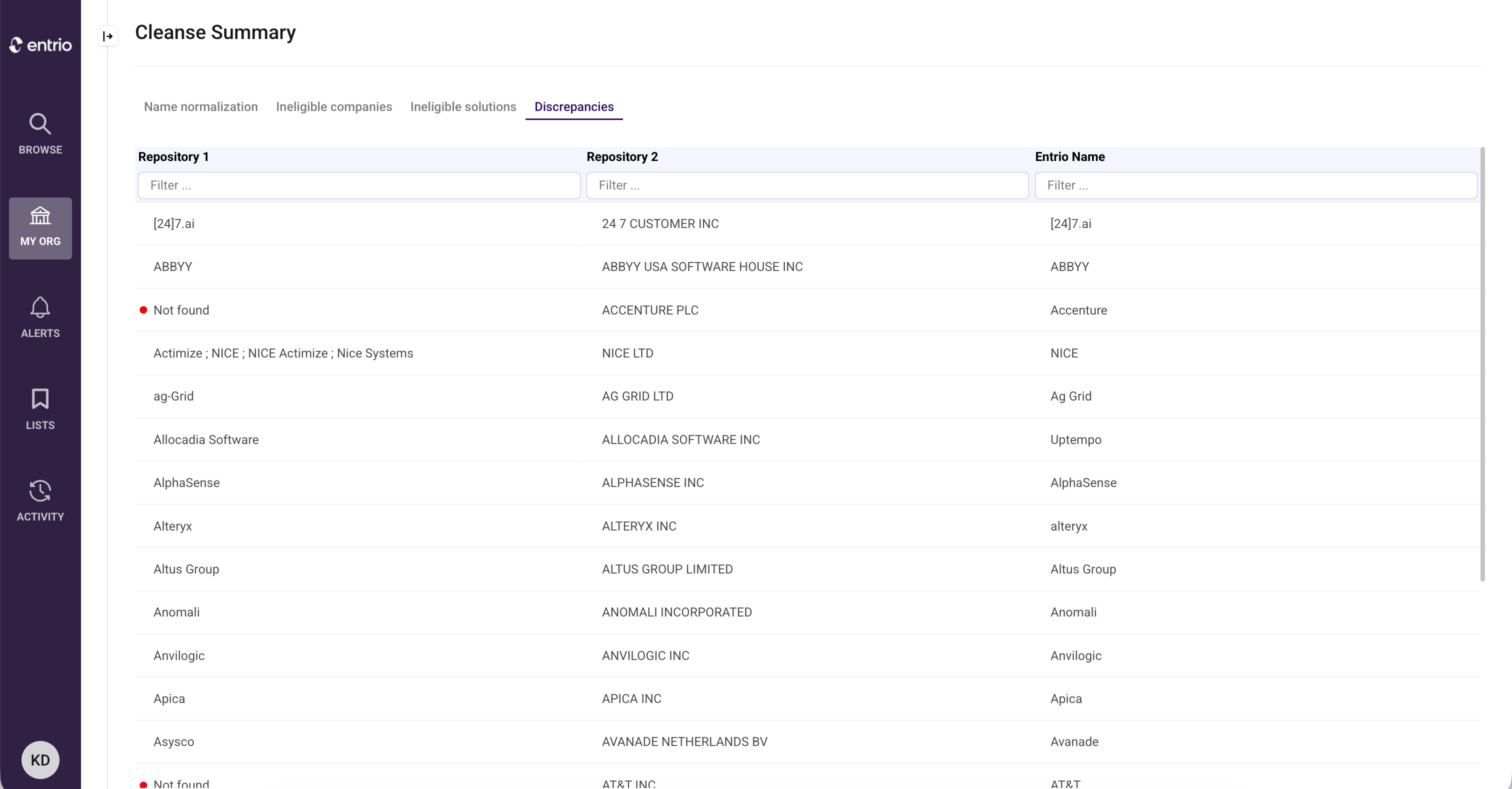
Task: Click the 'Accenture' Entrio name cell
Action: pos(1078,310)
